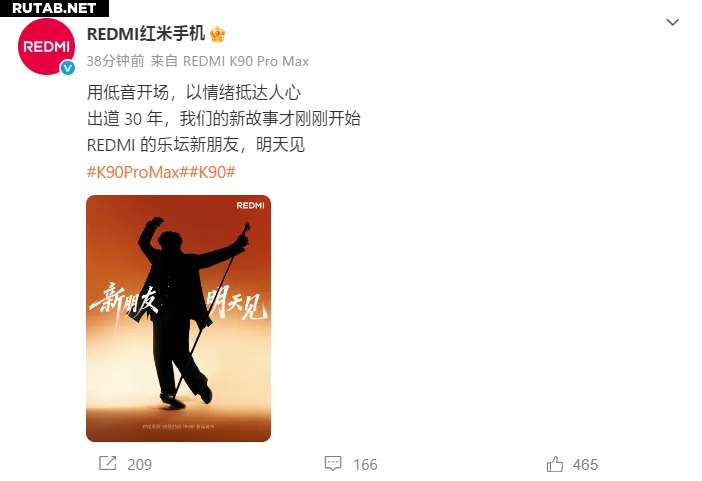702x481 pixels.
Task: Open the #K90# hashtag
Action: point(210,172)
